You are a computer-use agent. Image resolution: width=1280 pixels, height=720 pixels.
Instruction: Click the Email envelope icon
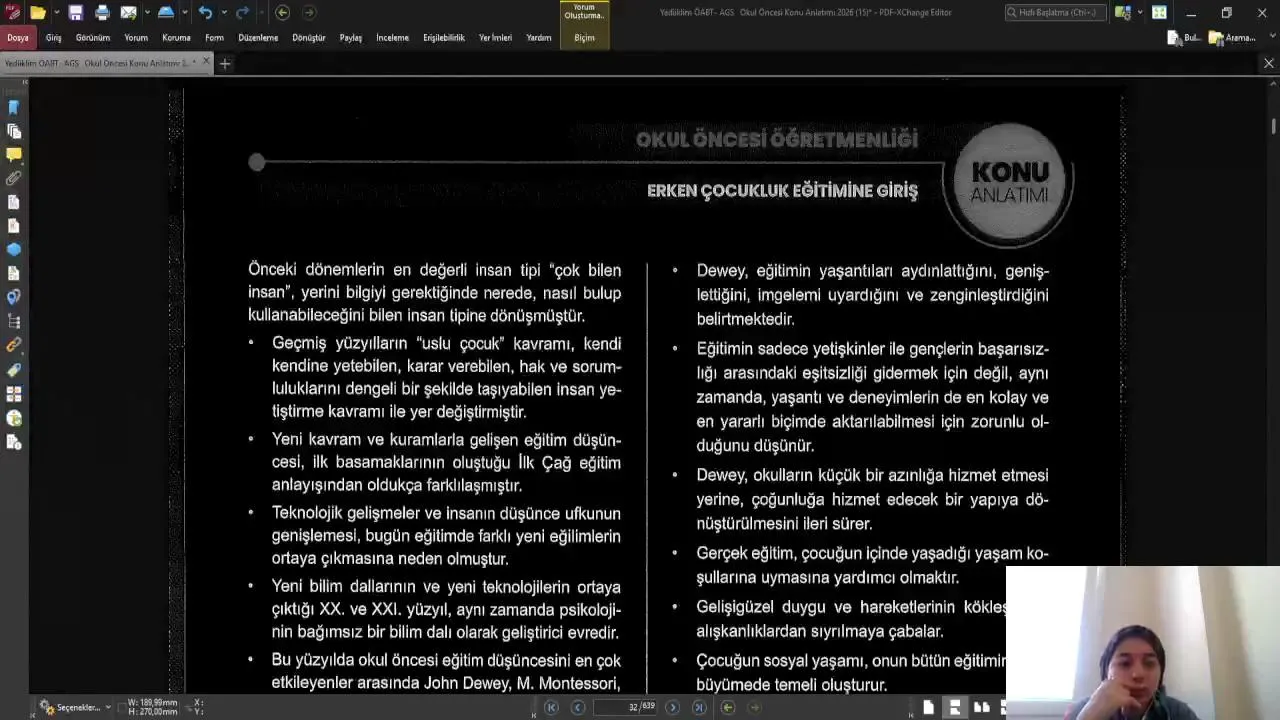[128, 12]
